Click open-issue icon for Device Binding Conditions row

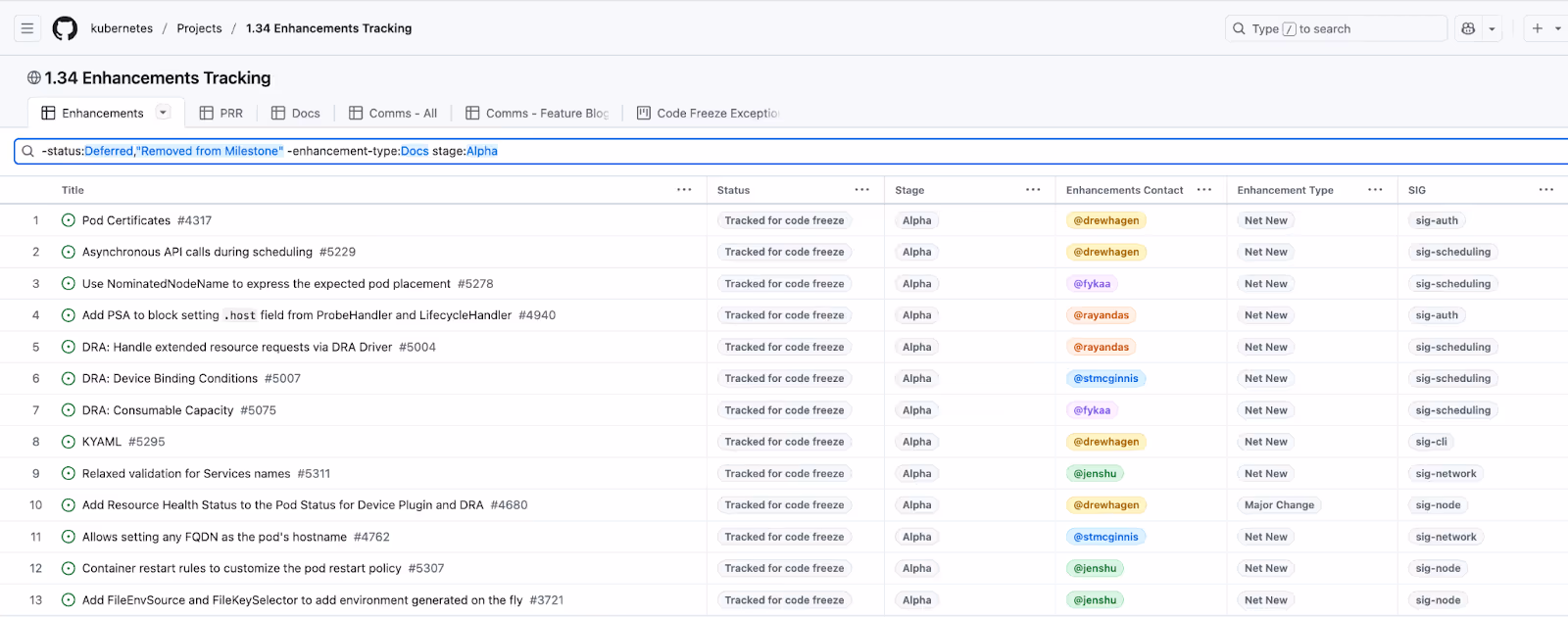69,378
